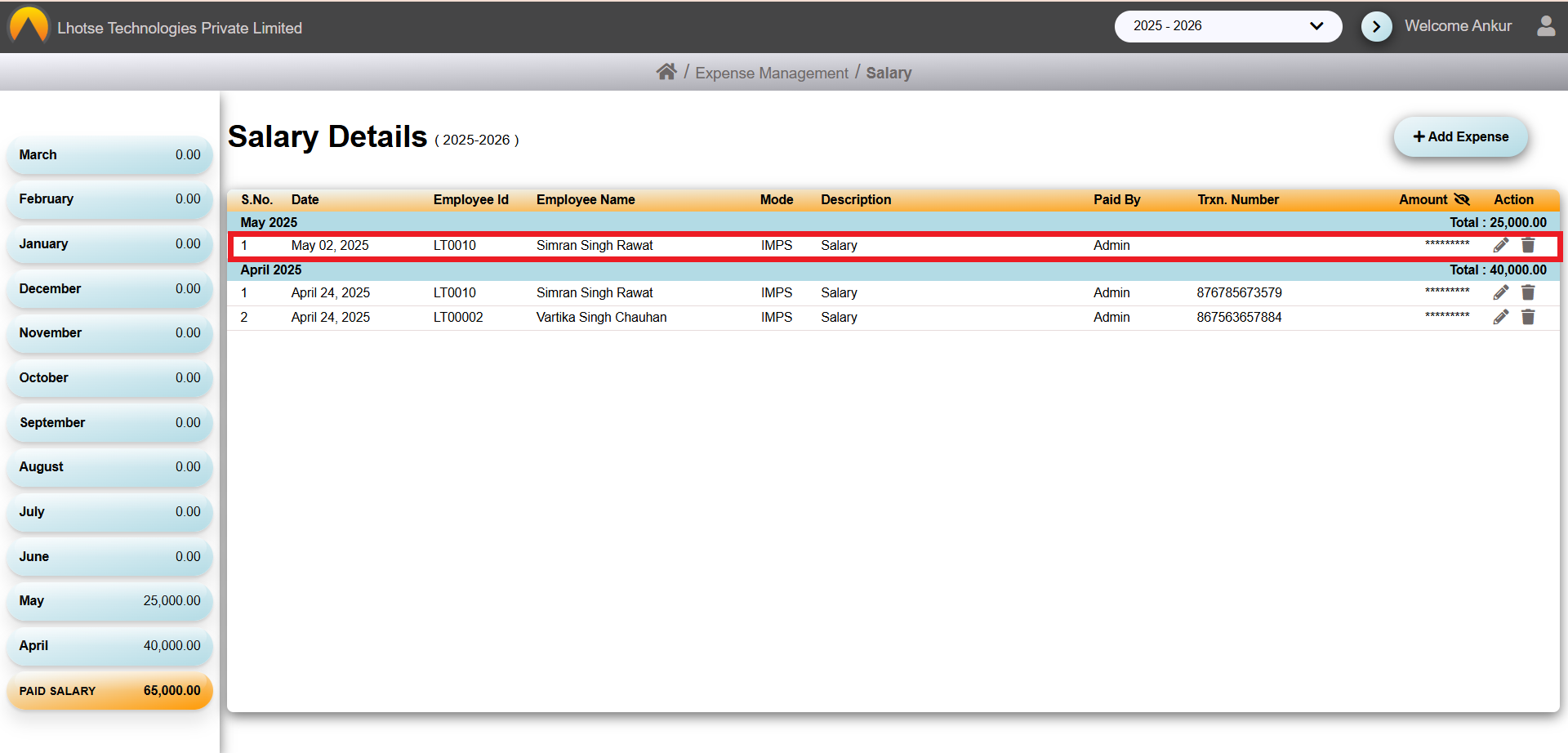Select April month showing 40,000.00
Viewport: 1568px width, 753px height.
tap(109, 646)
